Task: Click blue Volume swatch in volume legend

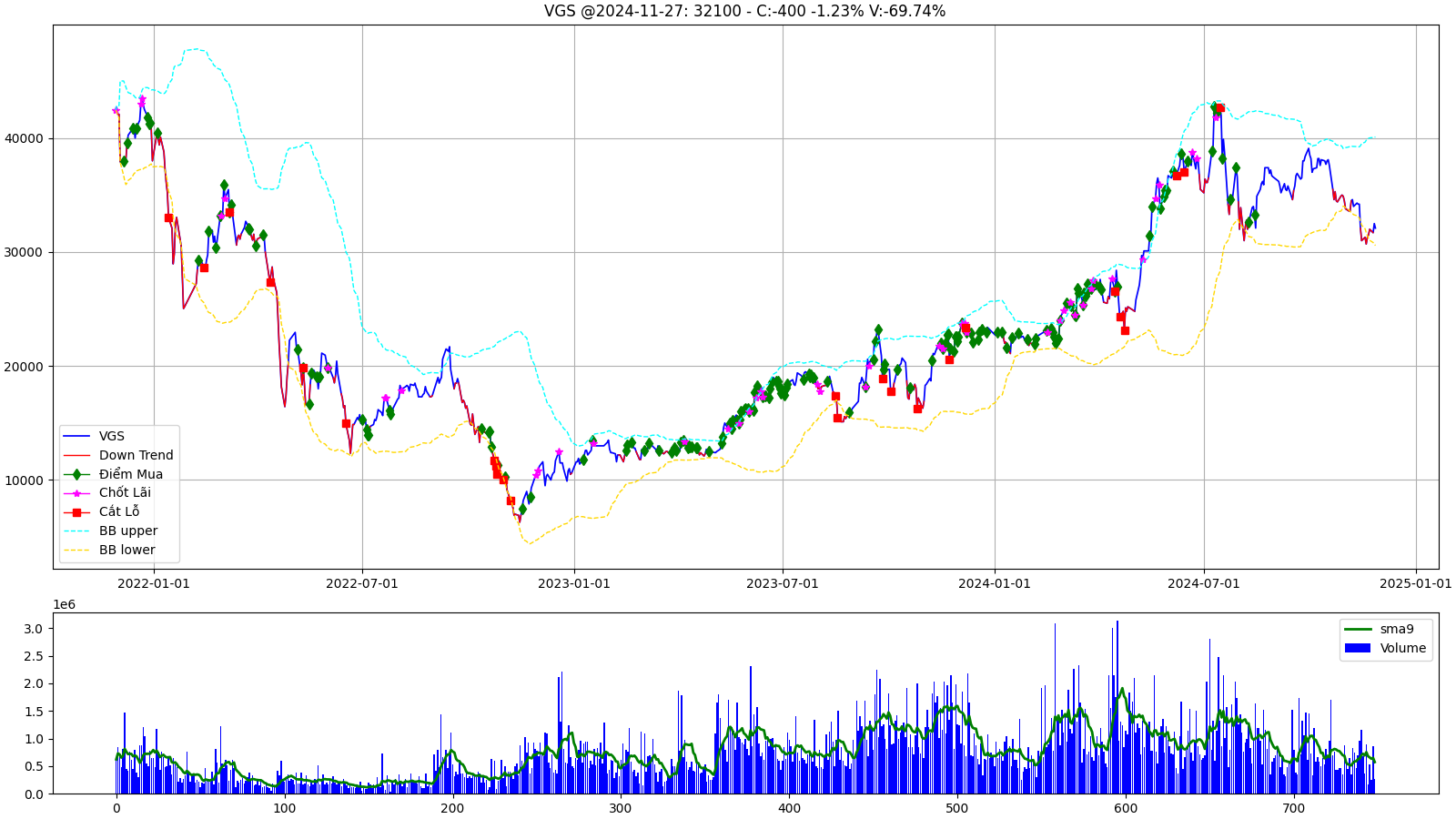Action: coord(1358,648)
